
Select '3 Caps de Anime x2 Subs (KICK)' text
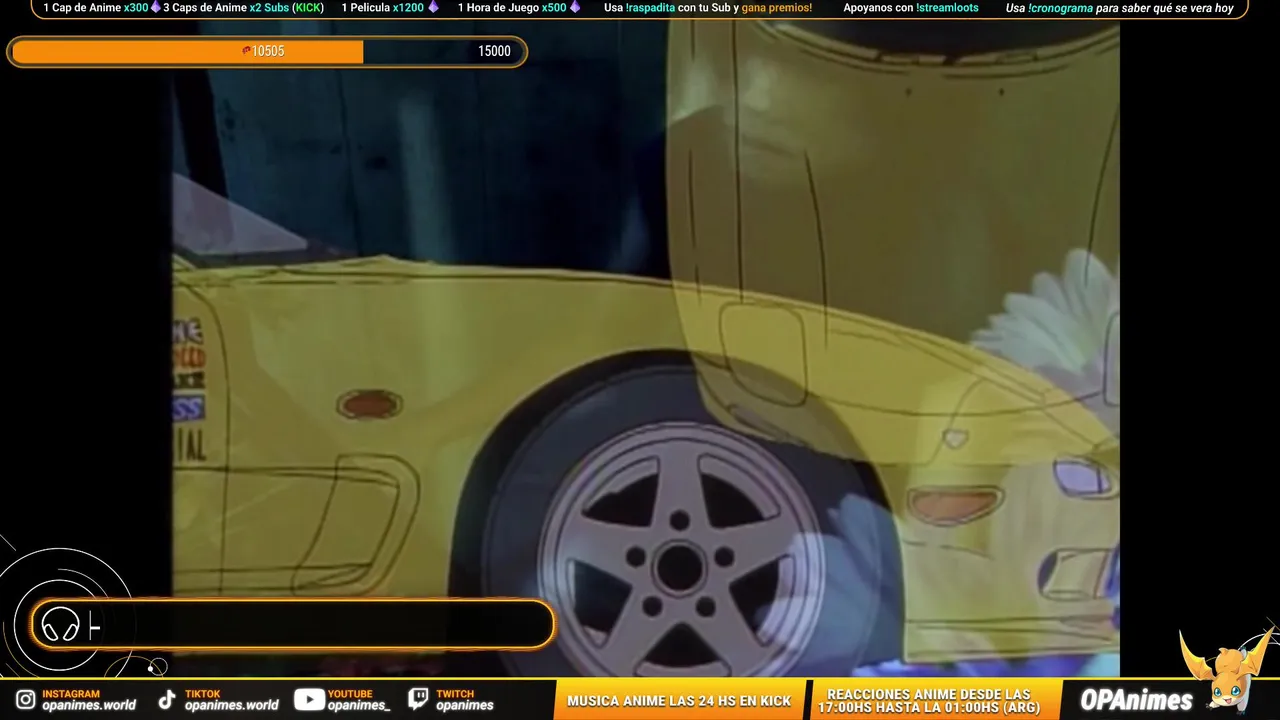[243, 8]
